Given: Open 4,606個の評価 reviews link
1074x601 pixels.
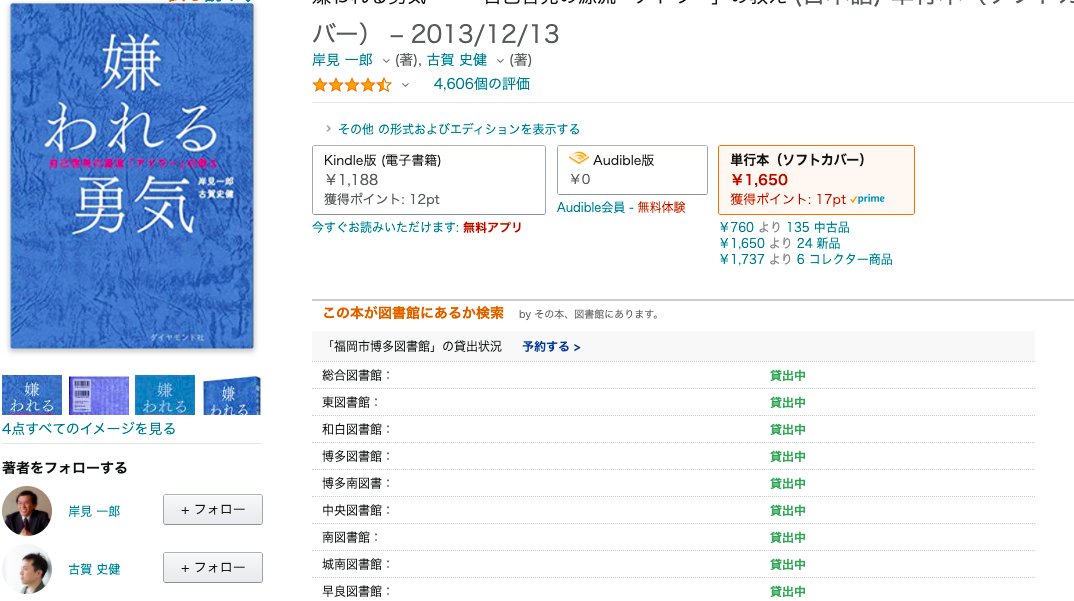Looking at the screenshot, I should pos(482,84).
